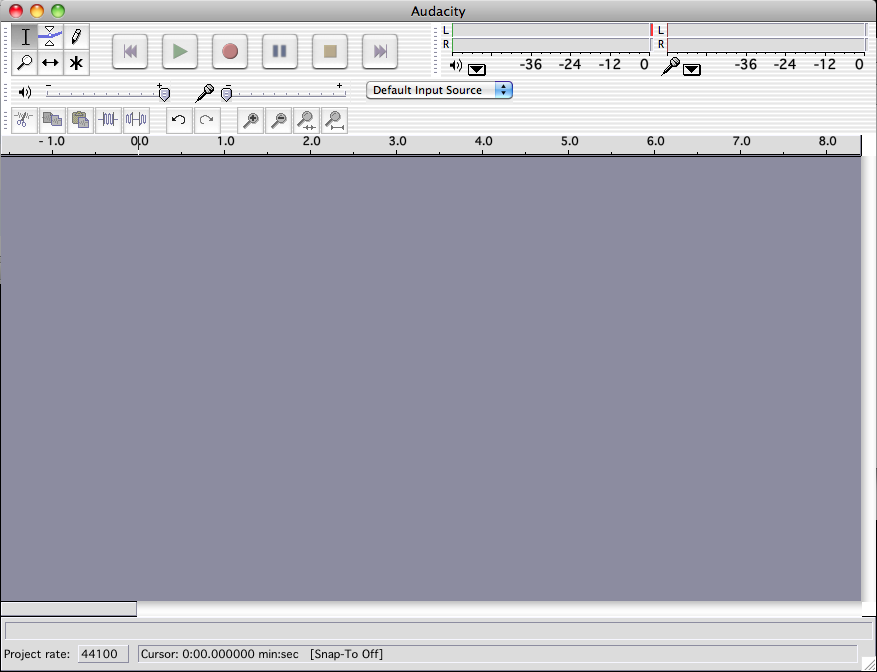Select the Envelope tool
Screen dimensions: 877x672
coord(50,38)
